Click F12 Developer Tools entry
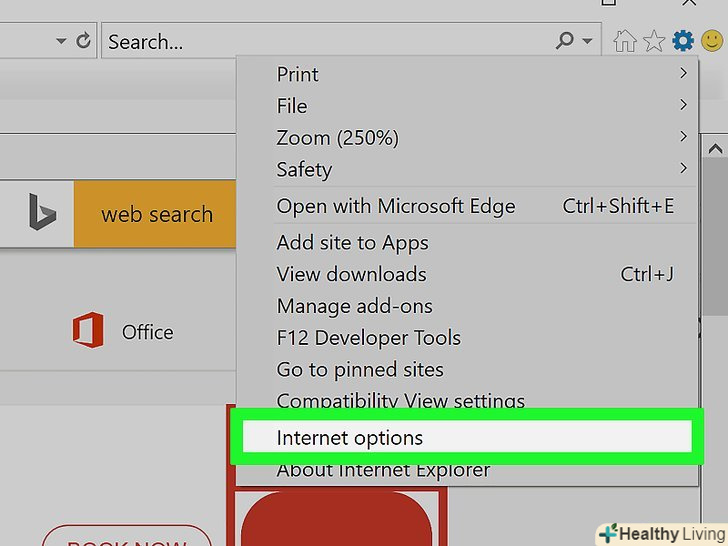Screen dimensions: 728x546 coord(368,338)
